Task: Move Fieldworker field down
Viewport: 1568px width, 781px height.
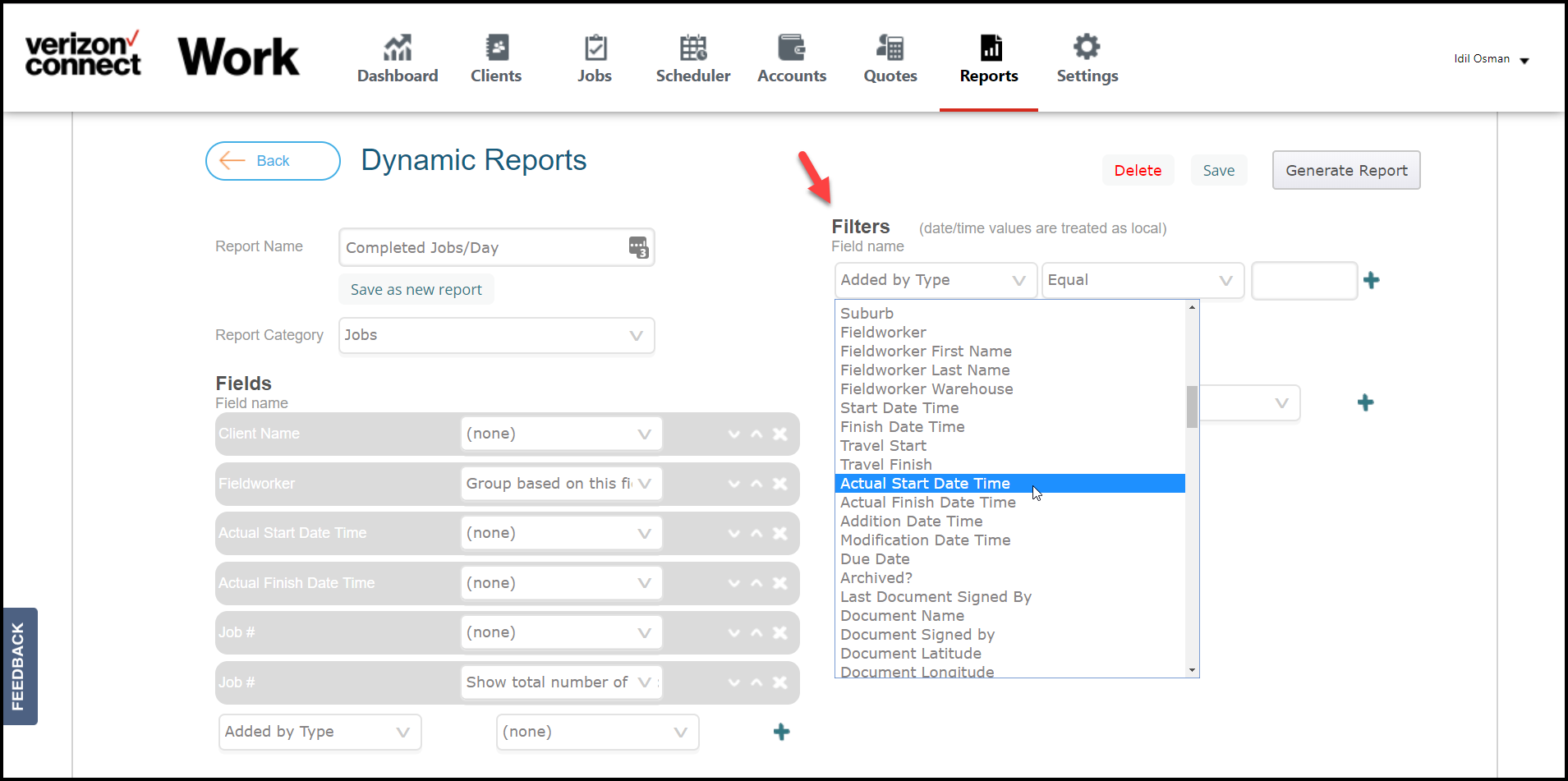Action: click(x=733, y=485)
